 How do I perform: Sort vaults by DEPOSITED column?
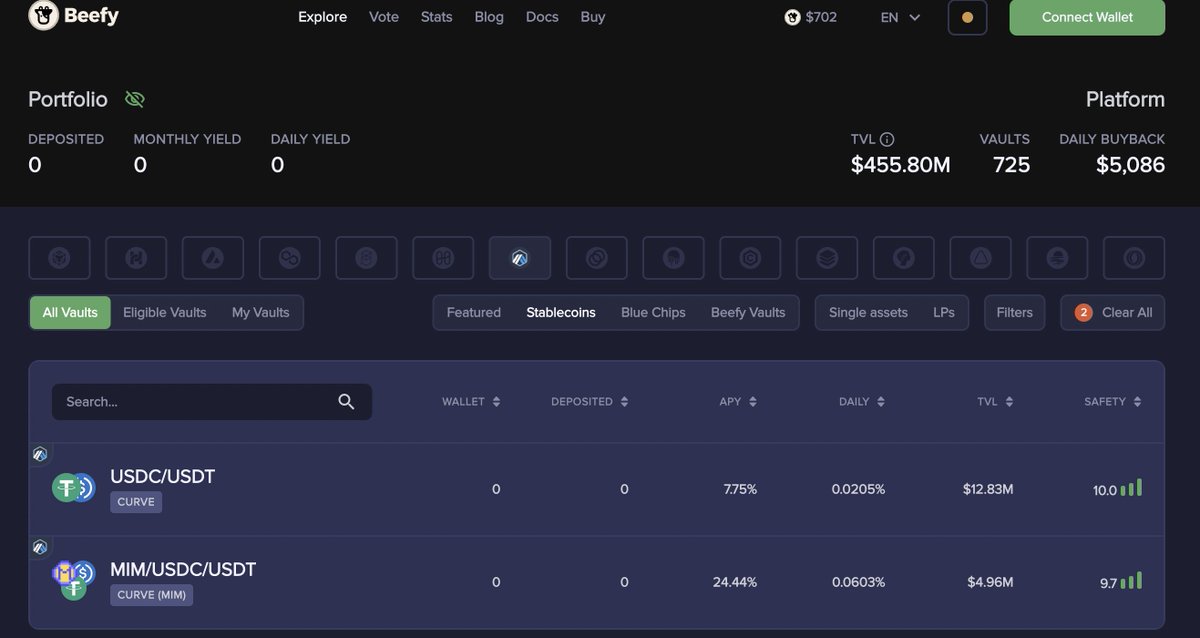click(590, 401)
